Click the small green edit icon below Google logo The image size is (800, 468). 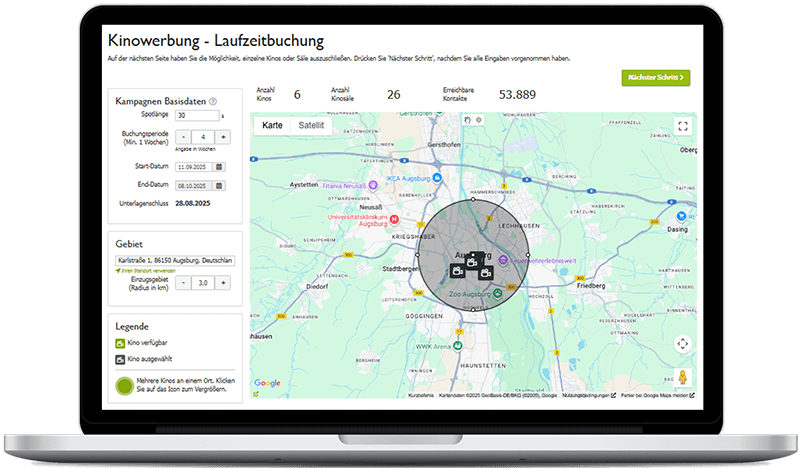pyautogui.click(x=256, y=394)
